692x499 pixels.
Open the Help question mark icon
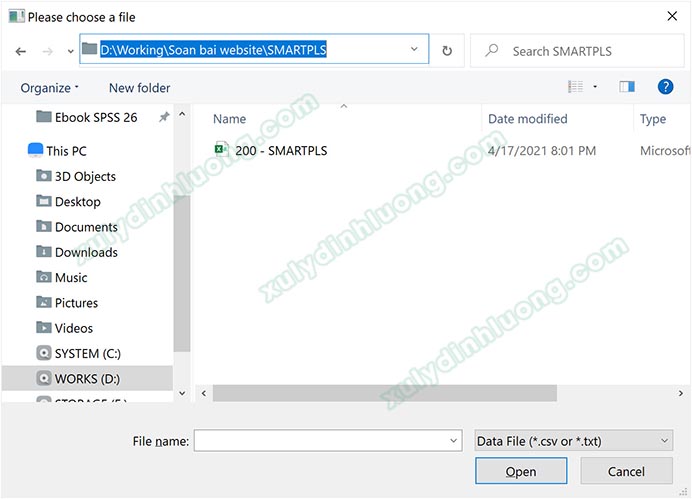(x=665, y=87)
